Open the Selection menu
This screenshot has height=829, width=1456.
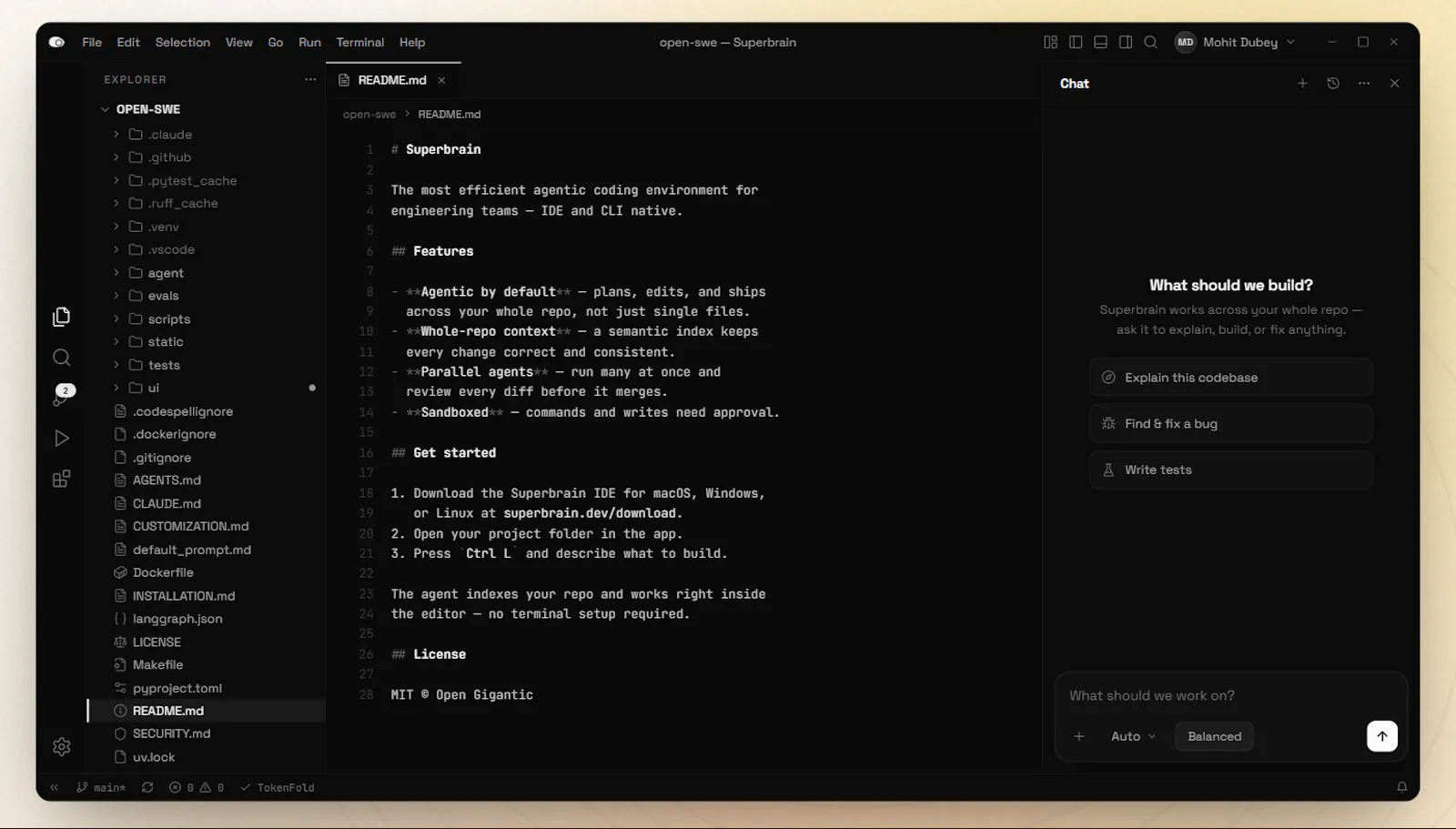point(182,42)
